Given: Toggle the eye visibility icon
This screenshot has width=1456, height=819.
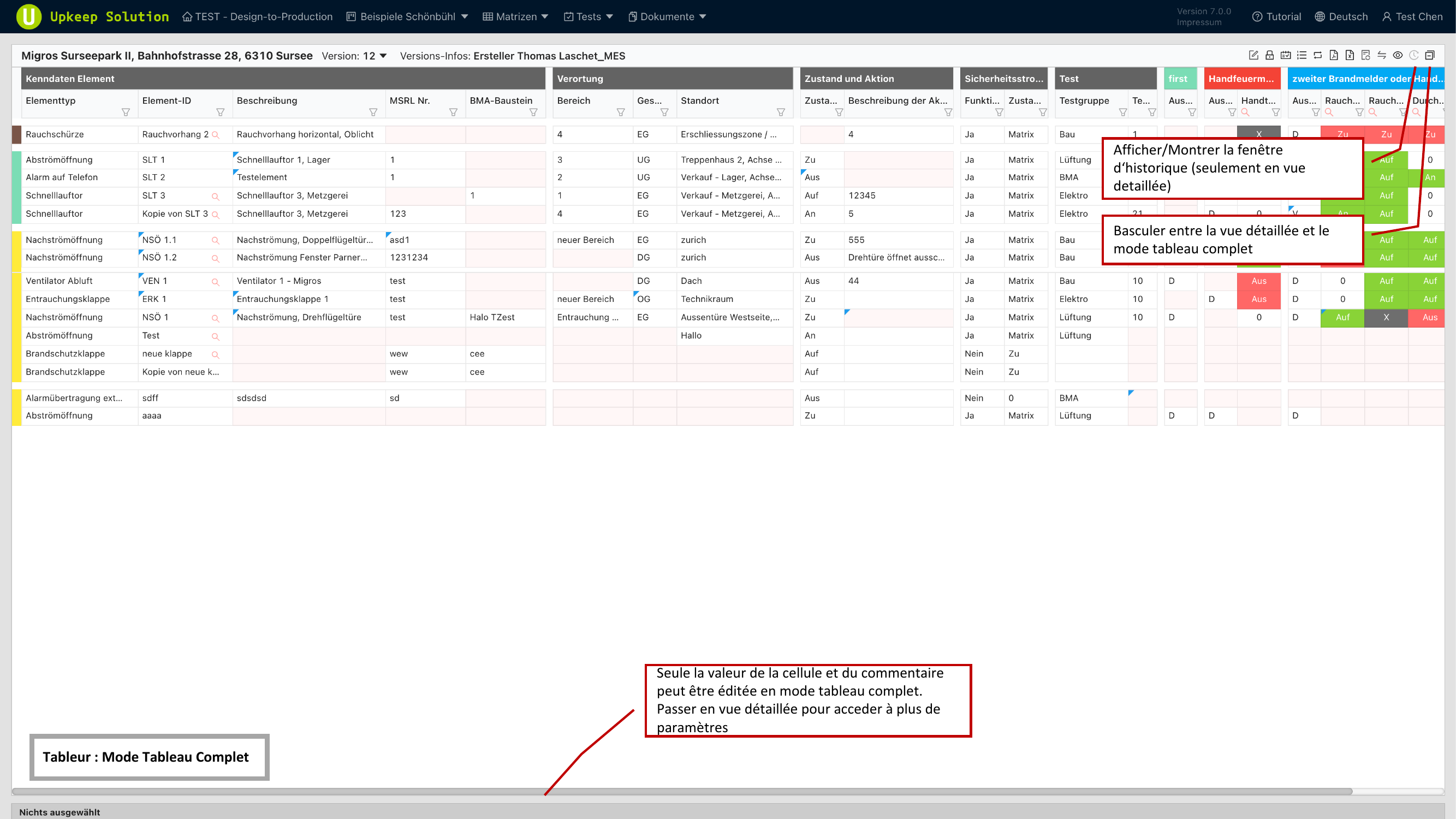Looking at the screenshot, I should coord(1398,55).
